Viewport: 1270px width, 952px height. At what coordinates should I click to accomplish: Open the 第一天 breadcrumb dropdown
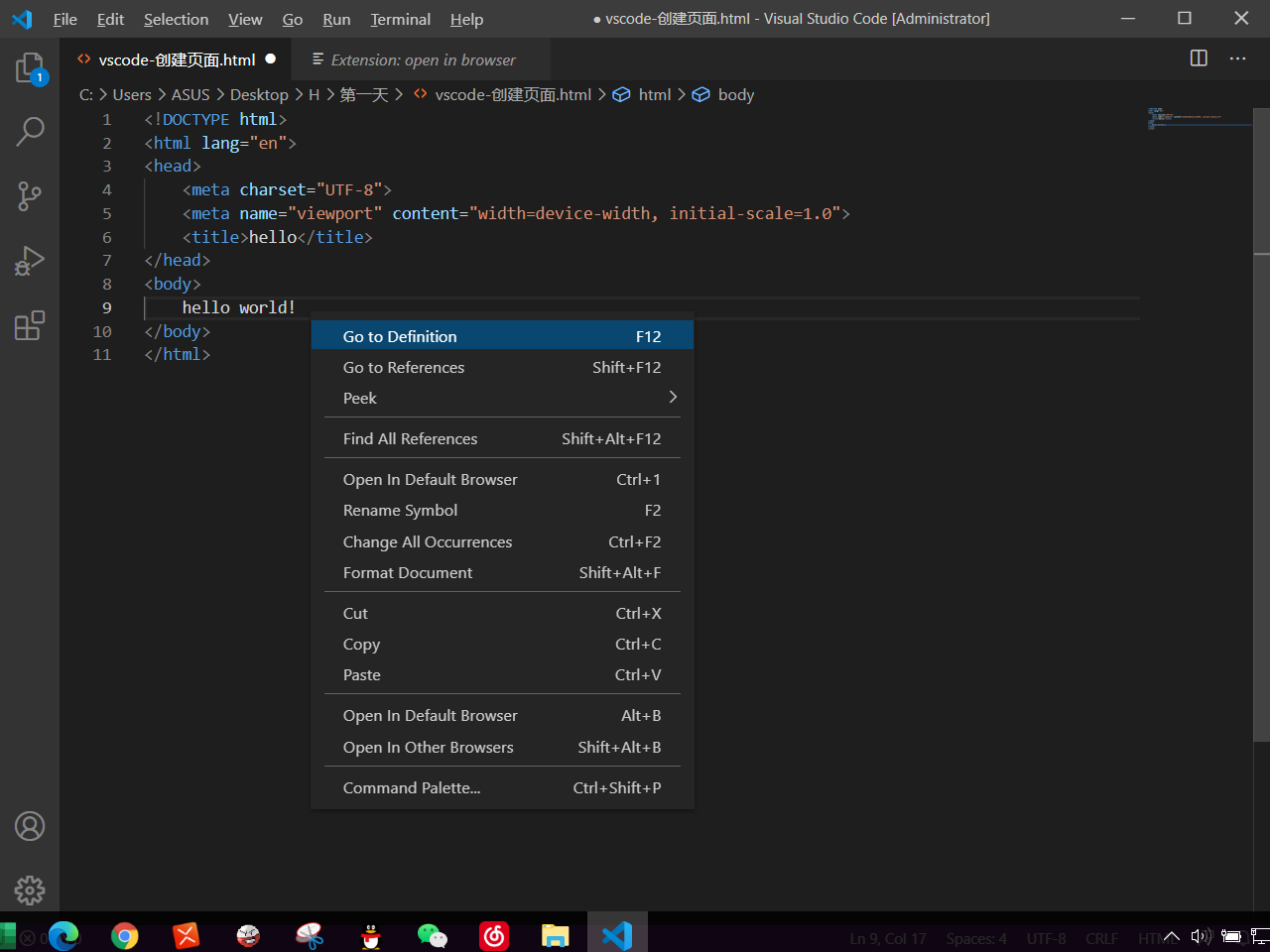[364, 94]
